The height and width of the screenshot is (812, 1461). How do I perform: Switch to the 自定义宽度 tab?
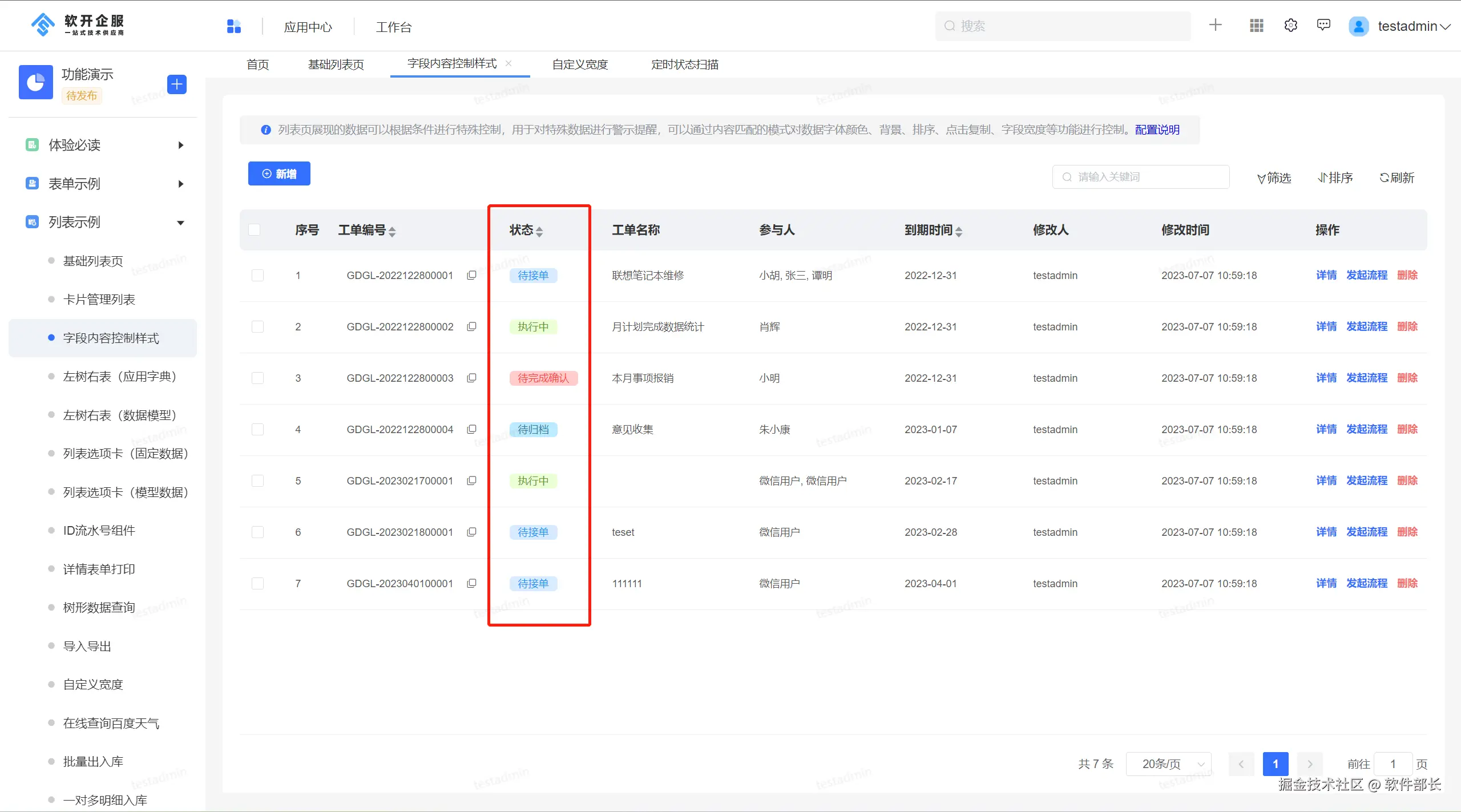point(580,64)
